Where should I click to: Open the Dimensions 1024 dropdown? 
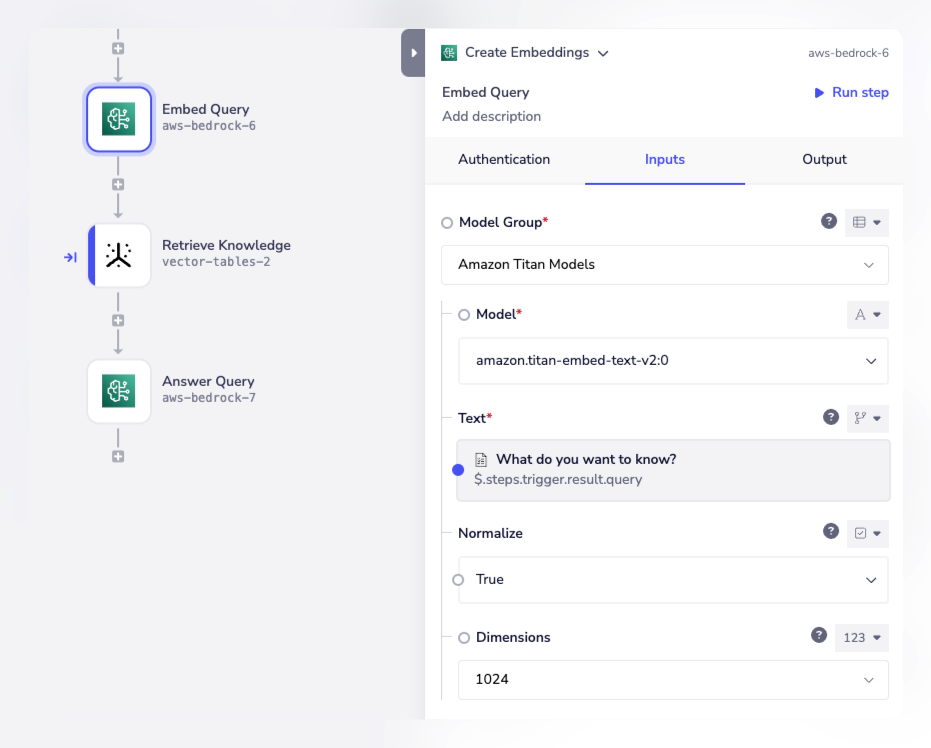[x=672, y=680]
